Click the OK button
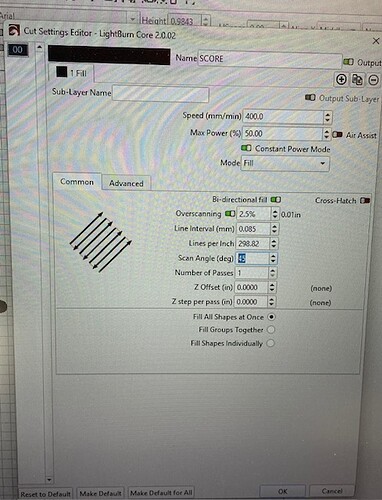382x500 pixels. (x=282, y=491)
